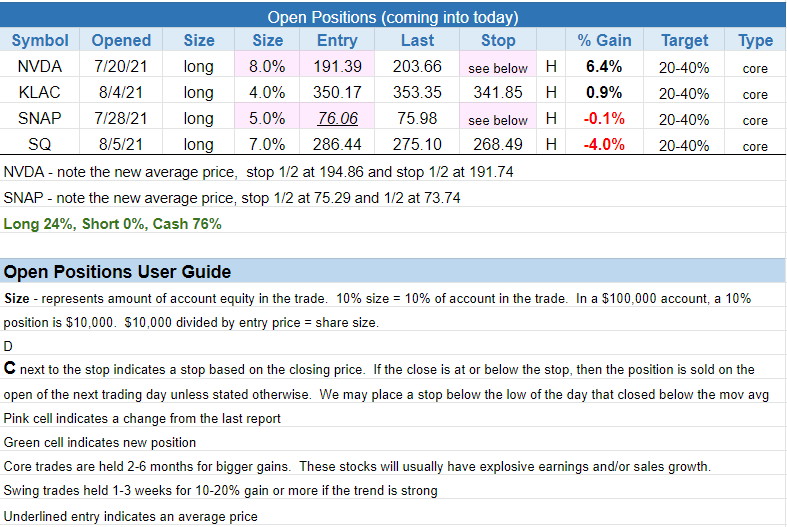The width and height of the screenshot is (787, 527).
Task: Select the 'Core trades are held 2-6 months' line
Action: [x=357, y=467]
